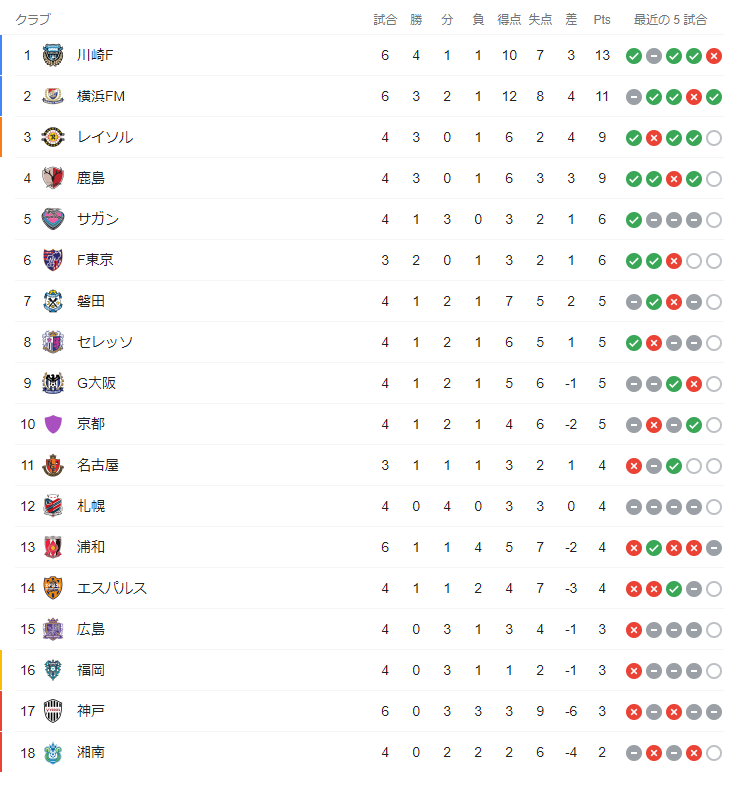Select the 名古屋 team name
The image size is (750, 794).
pos(98,465)
